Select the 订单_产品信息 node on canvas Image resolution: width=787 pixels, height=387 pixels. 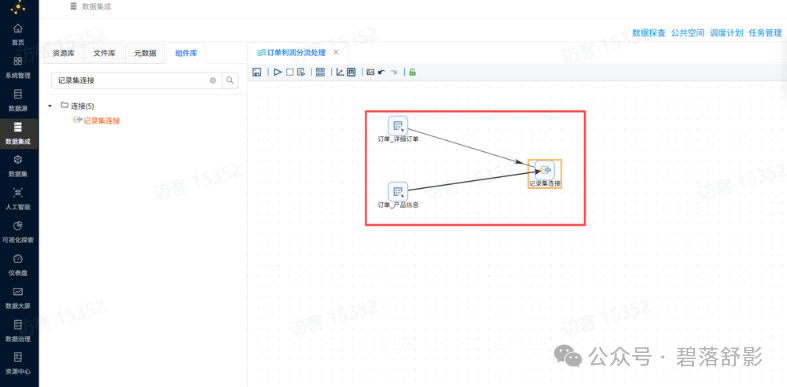(x=398, y=195)
